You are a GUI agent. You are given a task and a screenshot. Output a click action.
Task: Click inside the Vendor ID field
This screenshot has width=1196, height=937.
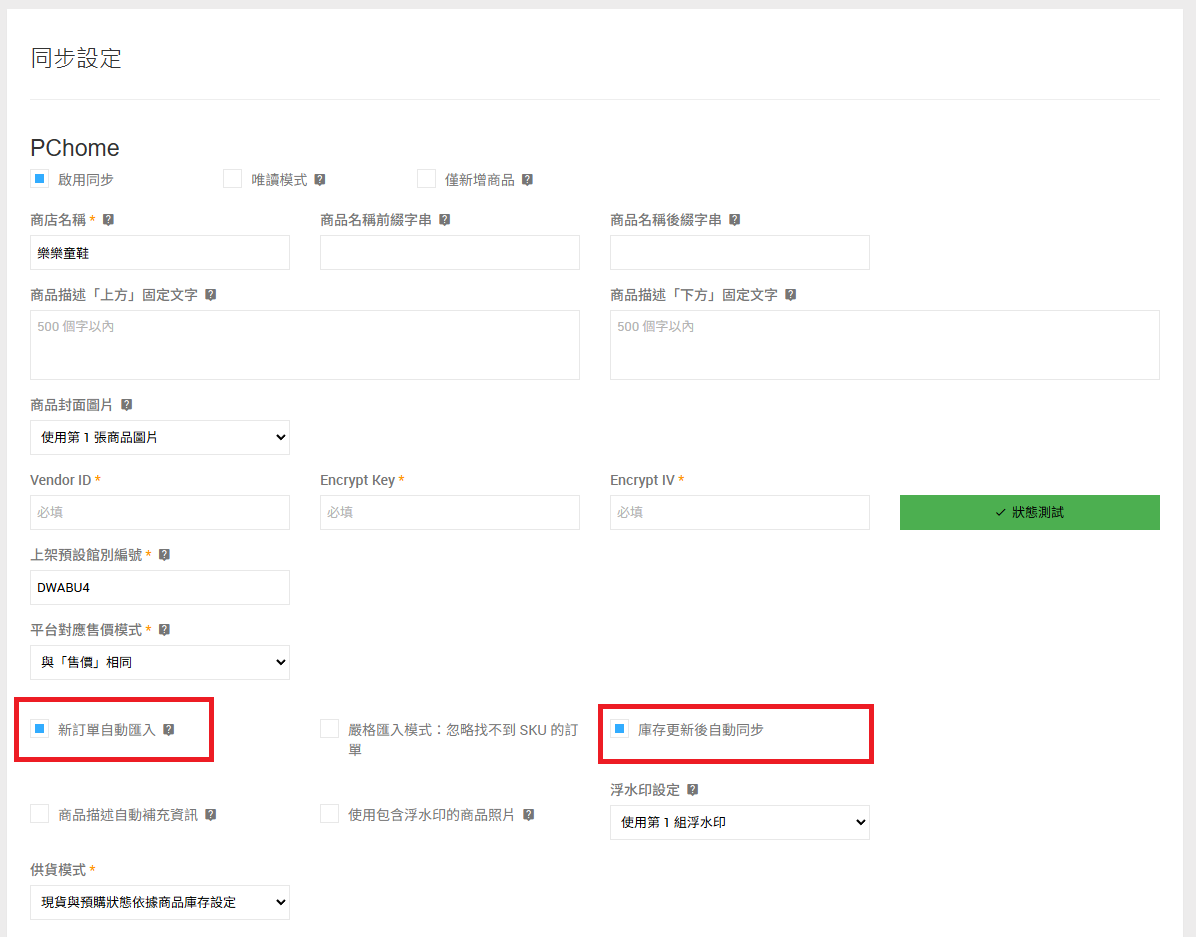pyautogui.click(x=159, y=512)
